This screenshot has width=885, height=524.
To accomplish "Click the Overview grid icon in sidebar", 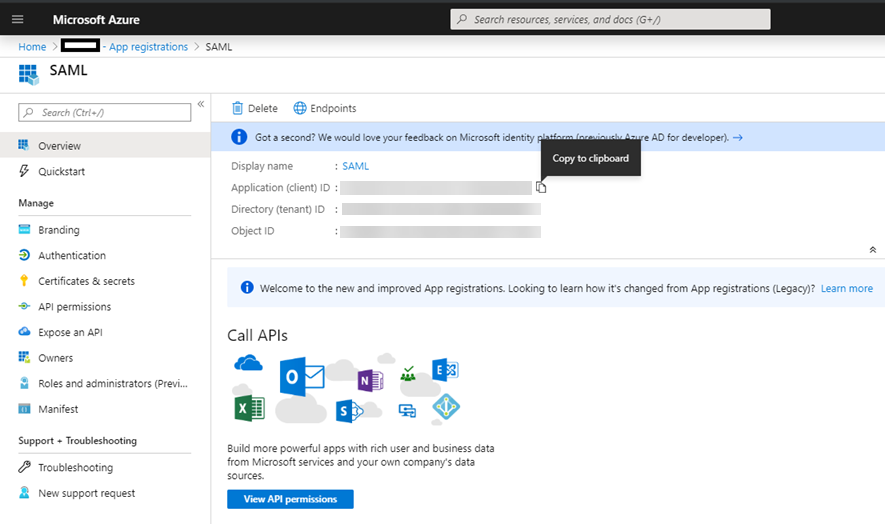I will coord(23,145).
